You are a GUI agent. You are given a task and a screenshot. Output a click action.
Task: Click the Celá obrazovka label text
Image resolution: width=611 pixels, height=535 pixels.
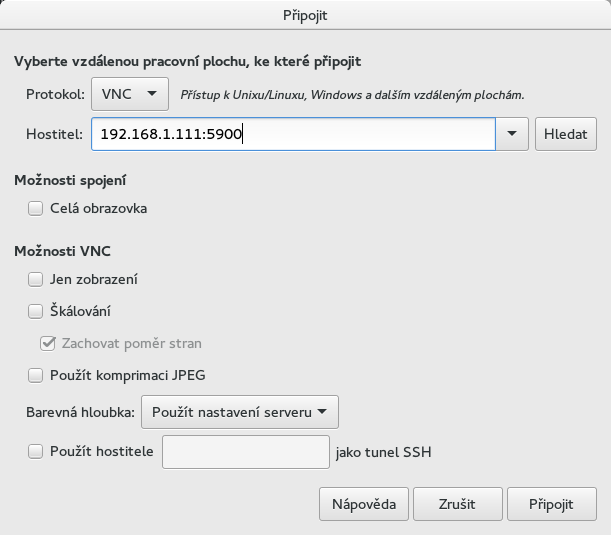click(x=98, y=209)
